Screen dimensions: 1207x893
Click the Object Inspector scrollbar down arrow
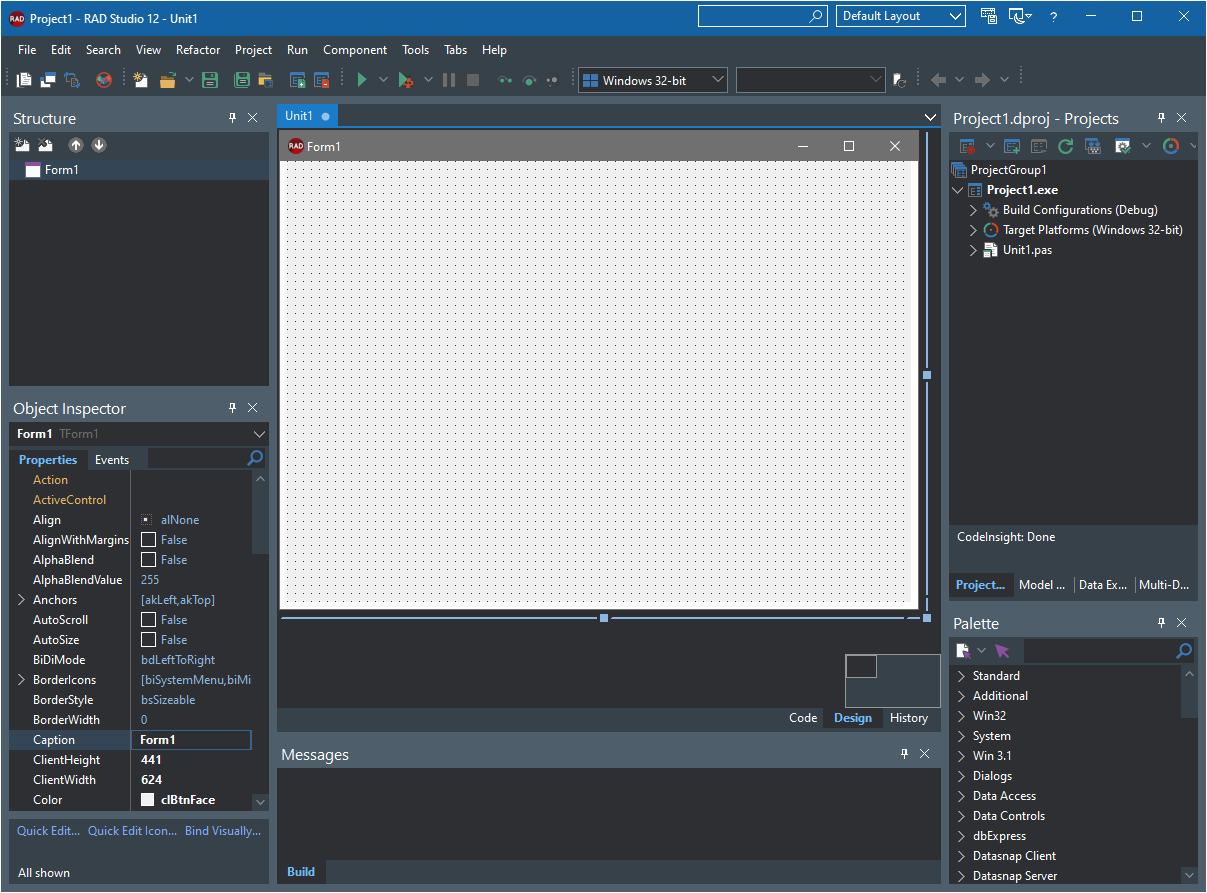(x=260, y=802)
